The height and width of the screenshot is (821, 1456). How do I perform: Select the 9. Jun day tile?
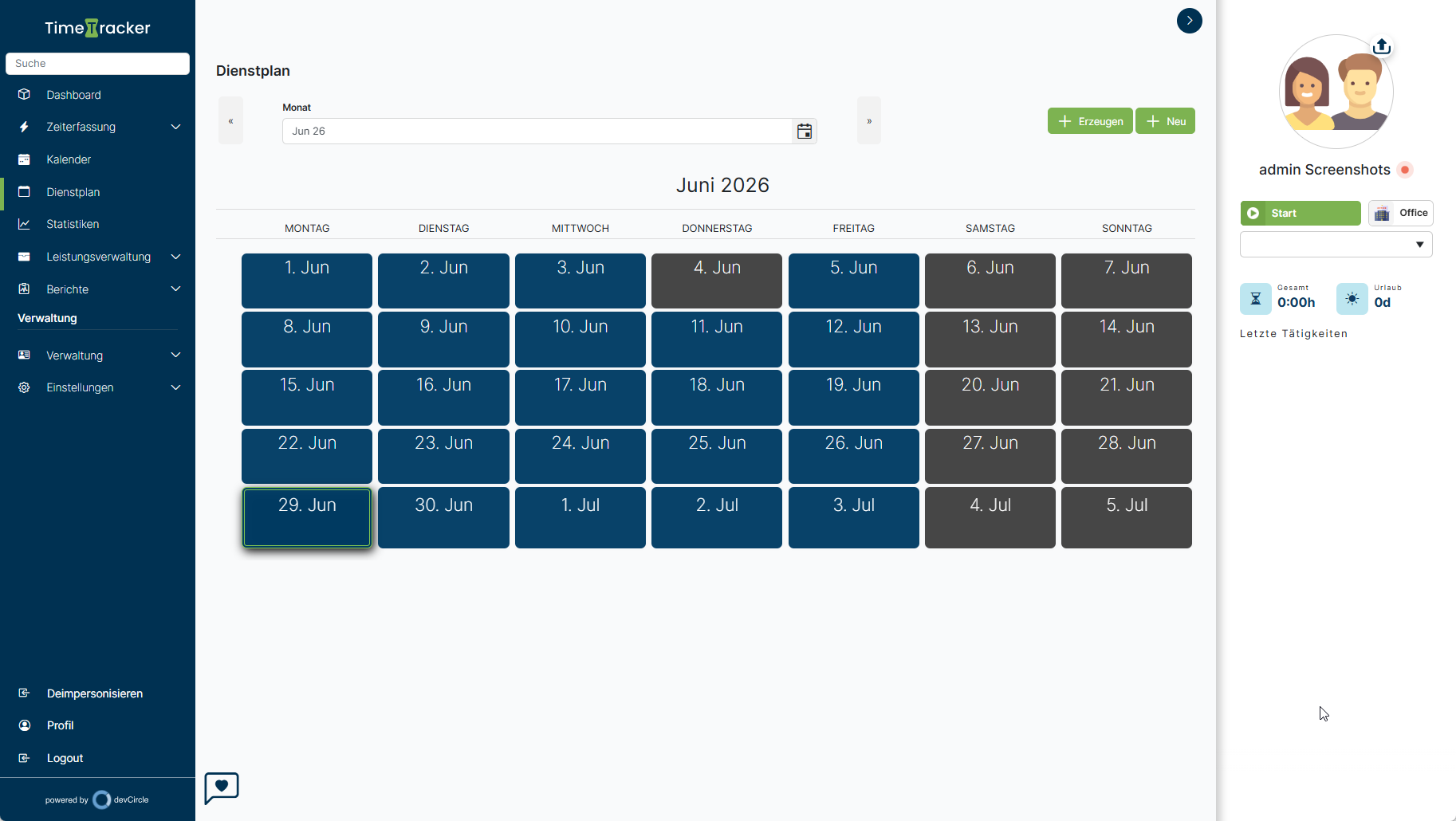(x=443, y=339)
